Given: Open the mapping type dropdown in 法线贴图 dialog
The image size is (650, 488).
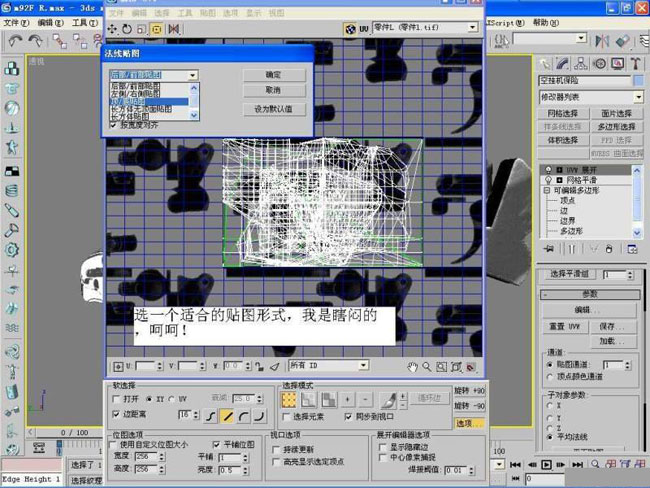Looking at the screenshot, I should pyautogui.click(x=193, y=75).
